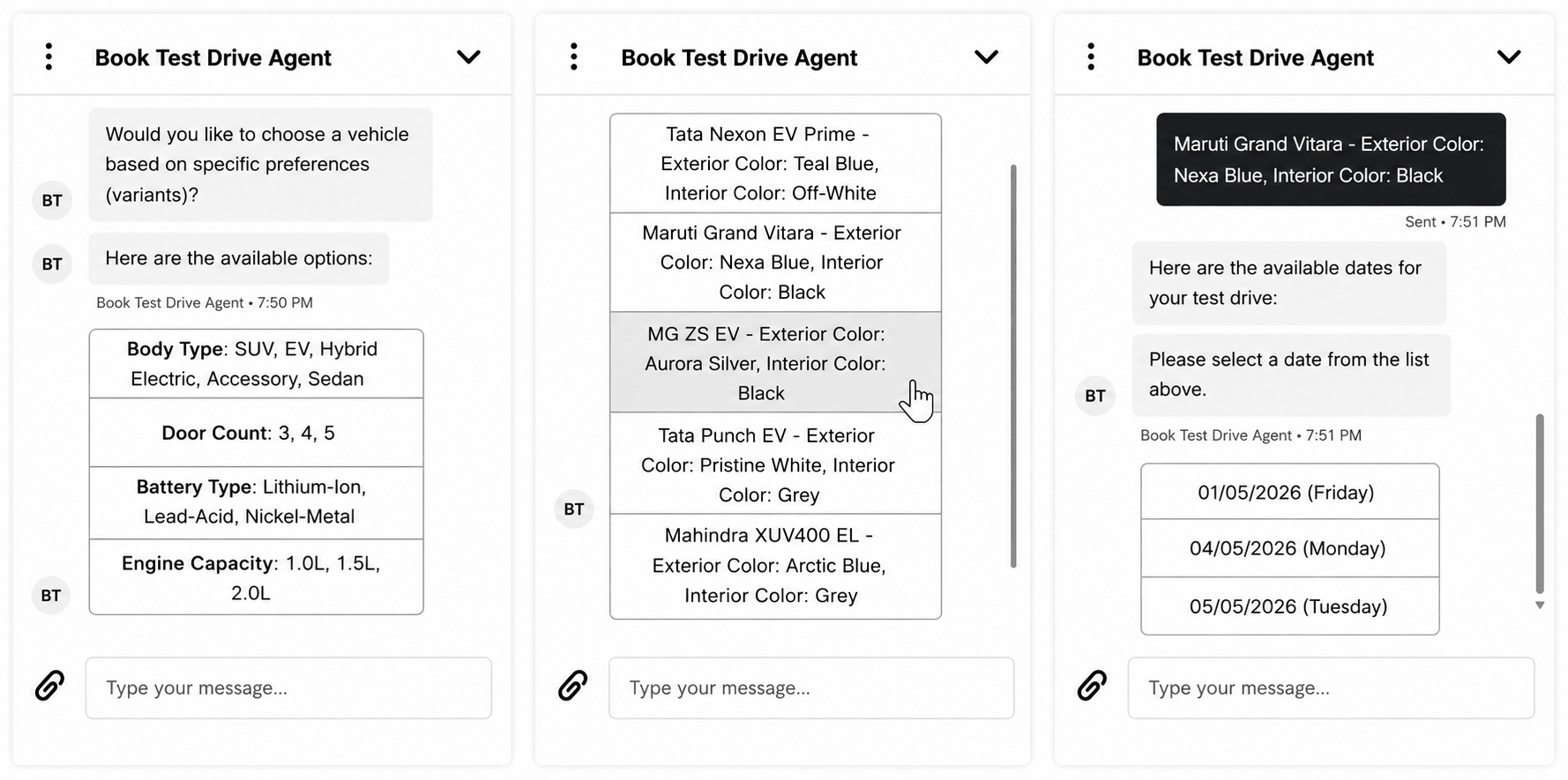Viewport: 1568px width, 780px height.
Task: Open the kebab menu in the left chat panel
Action: (49, 57)
